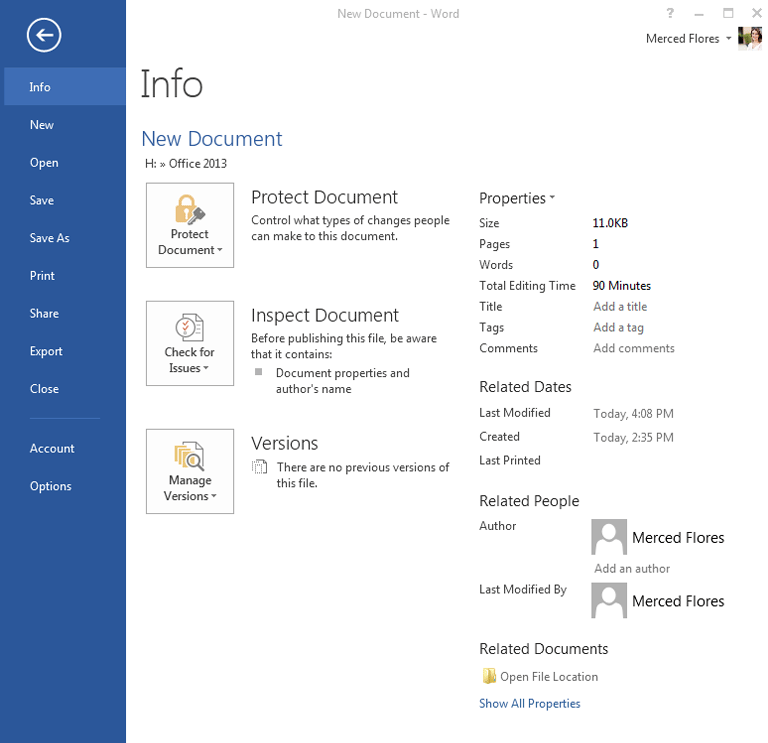Click the 'New Document' blue title heading
This screenshot has width=768, height=743.
click(x=212, y=139)
